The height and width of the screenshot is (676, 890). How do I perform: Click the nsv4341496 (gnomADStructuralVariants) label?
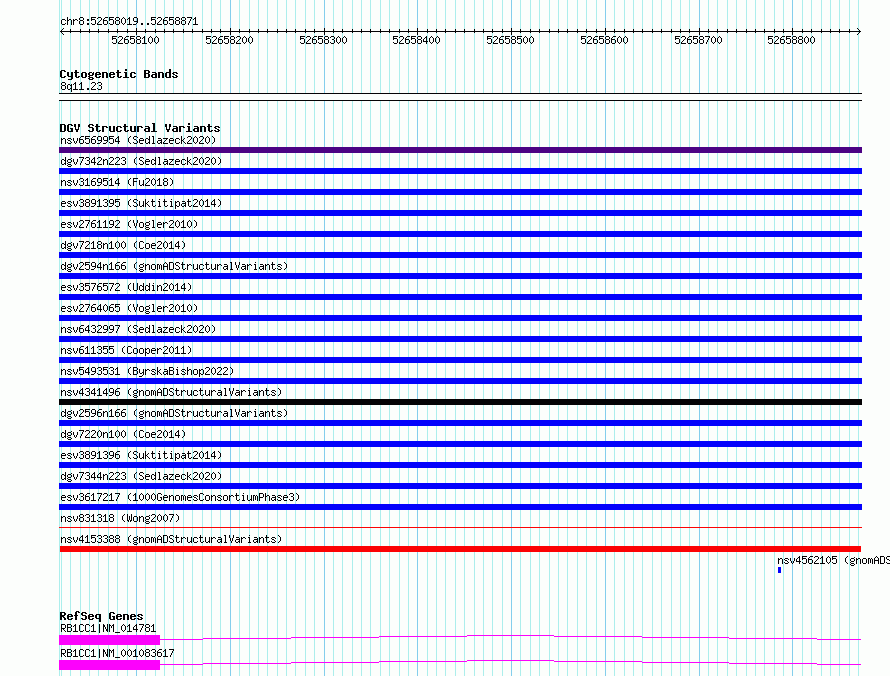coord(171,392)
